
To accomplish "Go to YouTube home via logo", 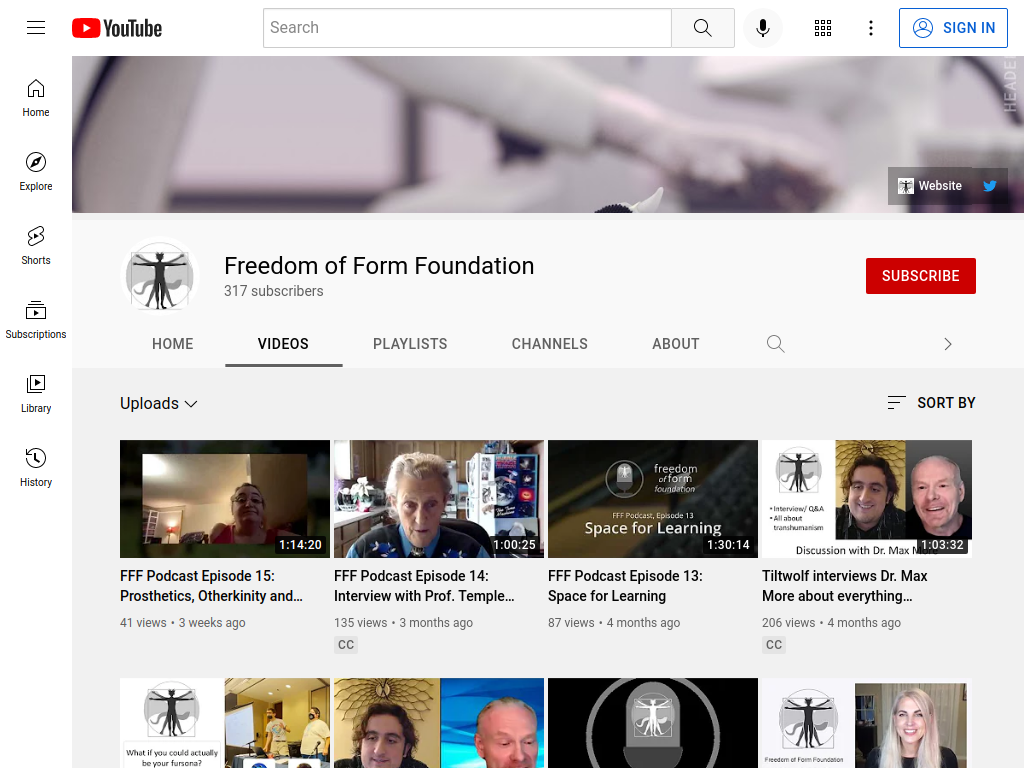I will tap(117, 28).
